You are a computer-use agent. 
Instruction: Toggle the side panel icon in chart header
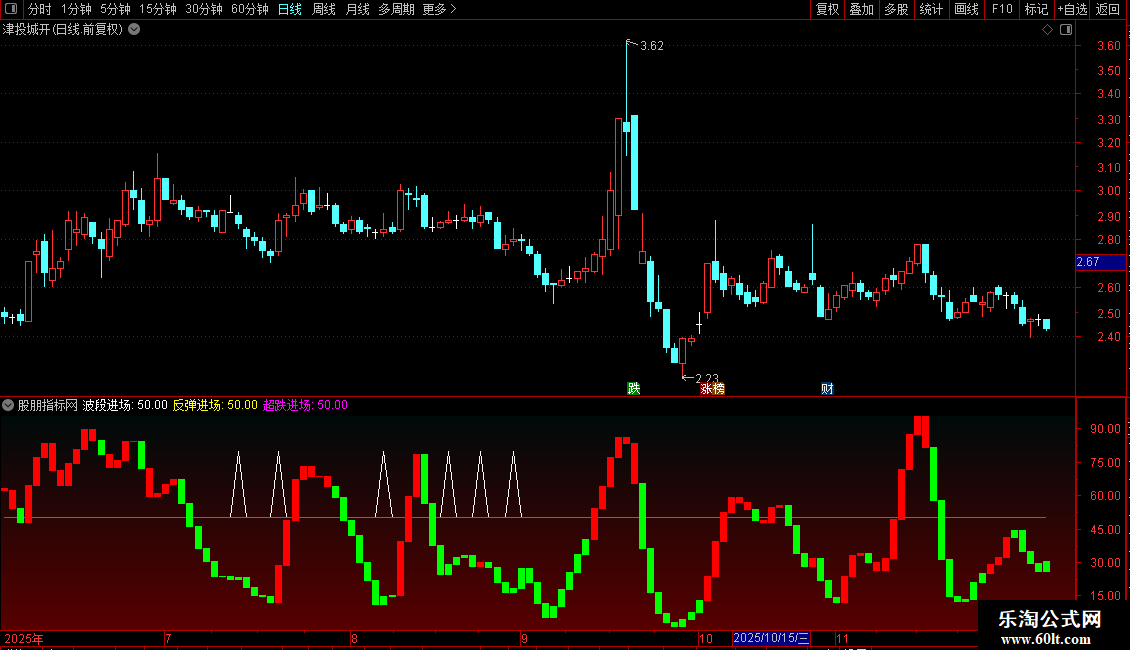pos(1066,30)
